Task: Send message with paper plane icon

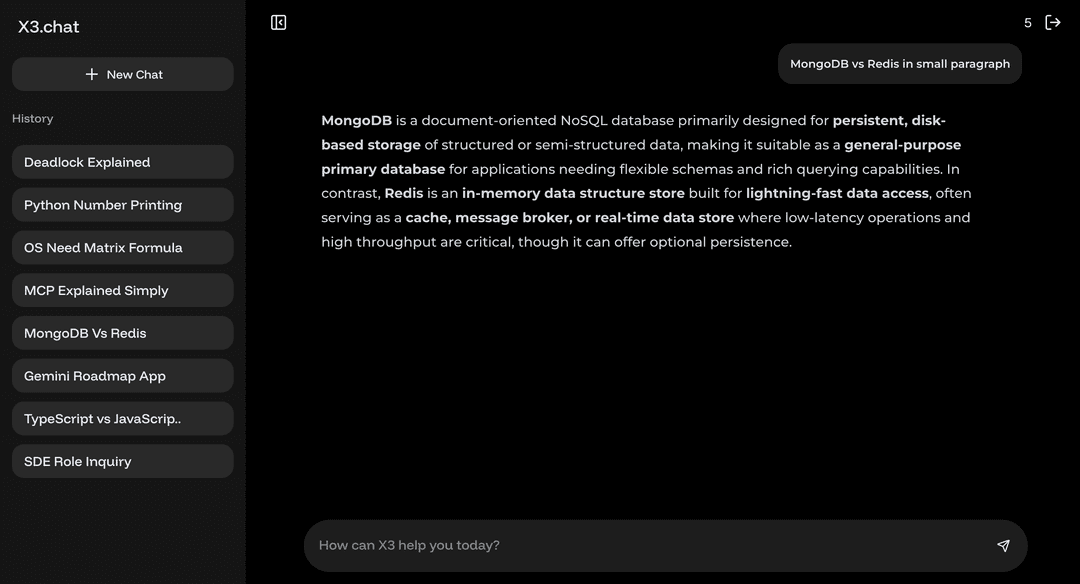Action: pos(1003,545)
